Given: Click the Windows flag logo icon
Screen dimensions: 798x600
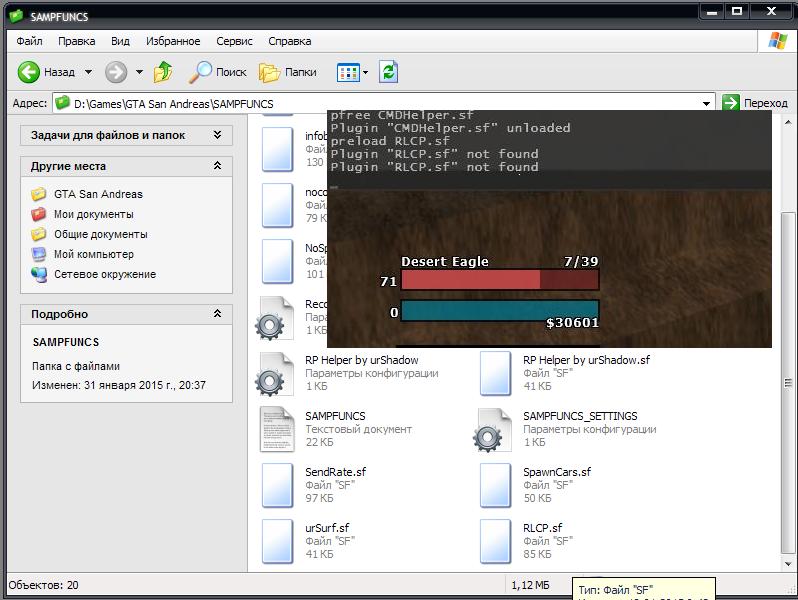Looking at the screenshot, I should 778,41.
